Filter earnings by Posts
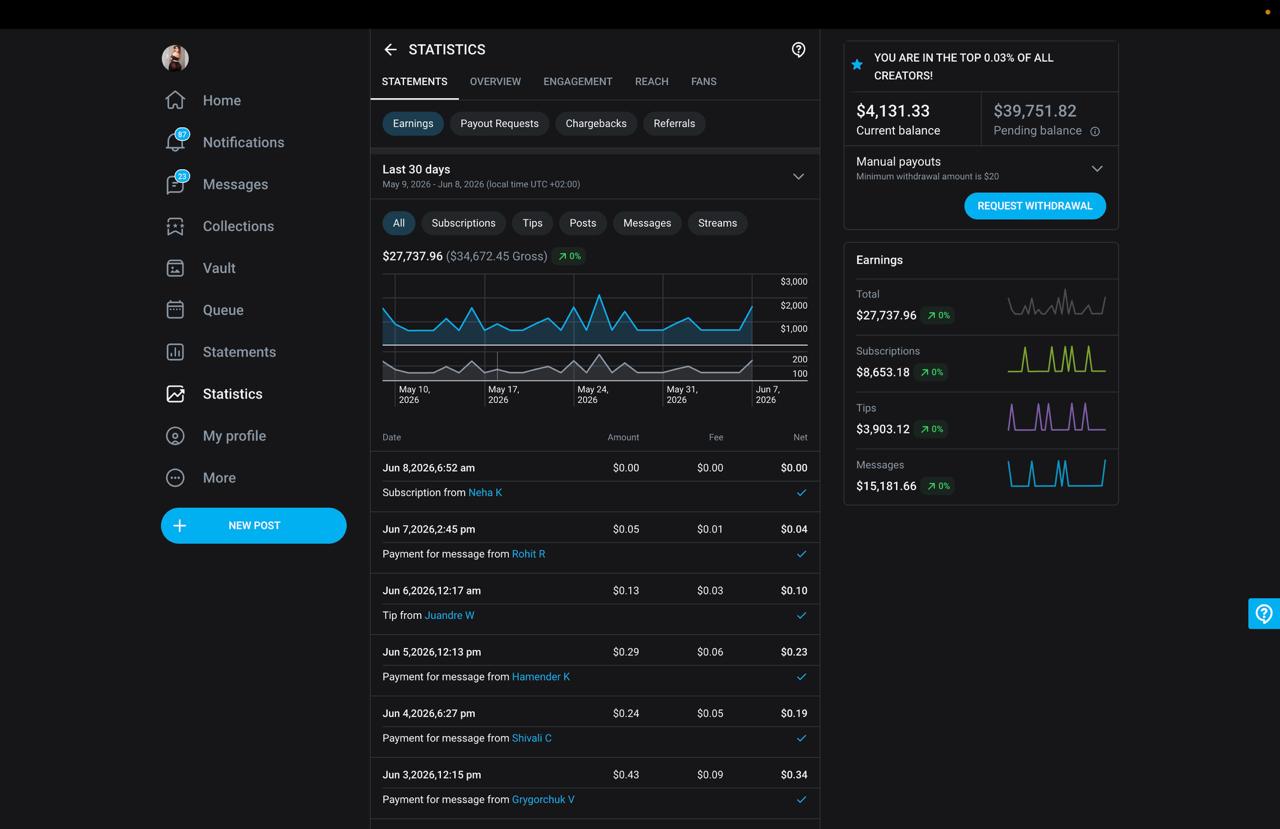Viewport: 1280px width, 829px height. click(583, 223)
